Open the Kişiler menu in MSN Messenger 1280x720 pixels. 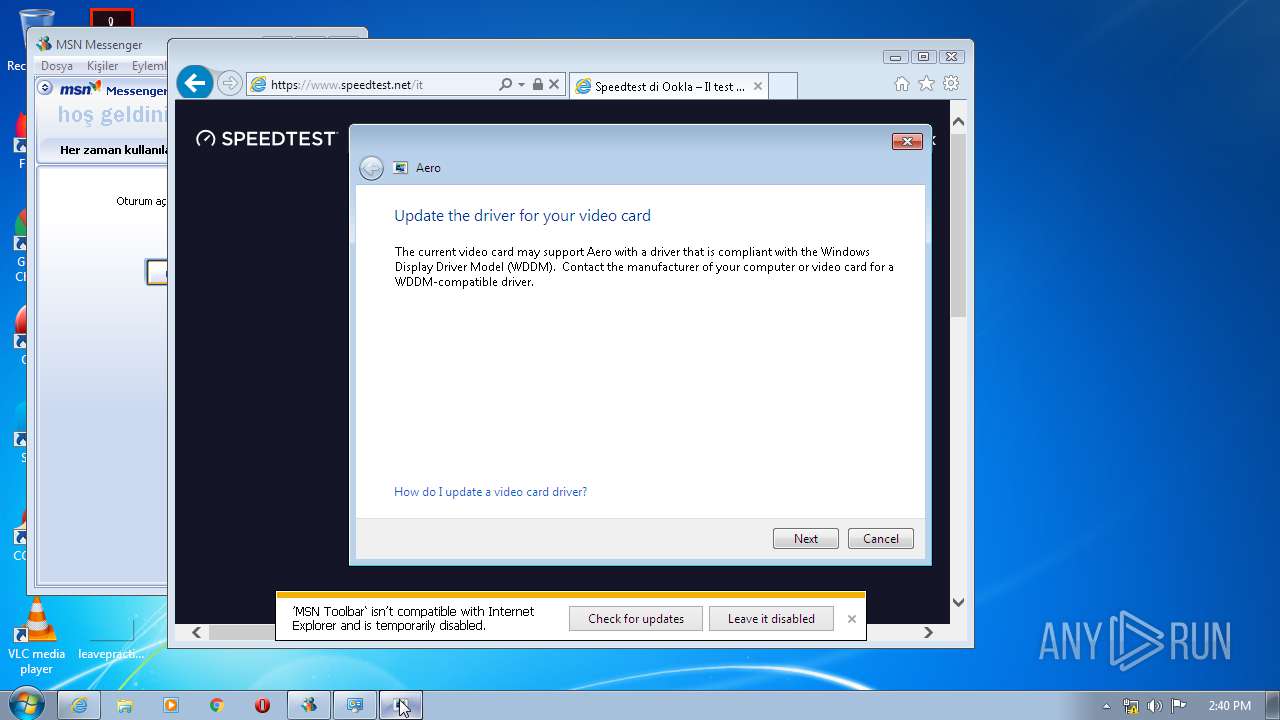(102, 66)
